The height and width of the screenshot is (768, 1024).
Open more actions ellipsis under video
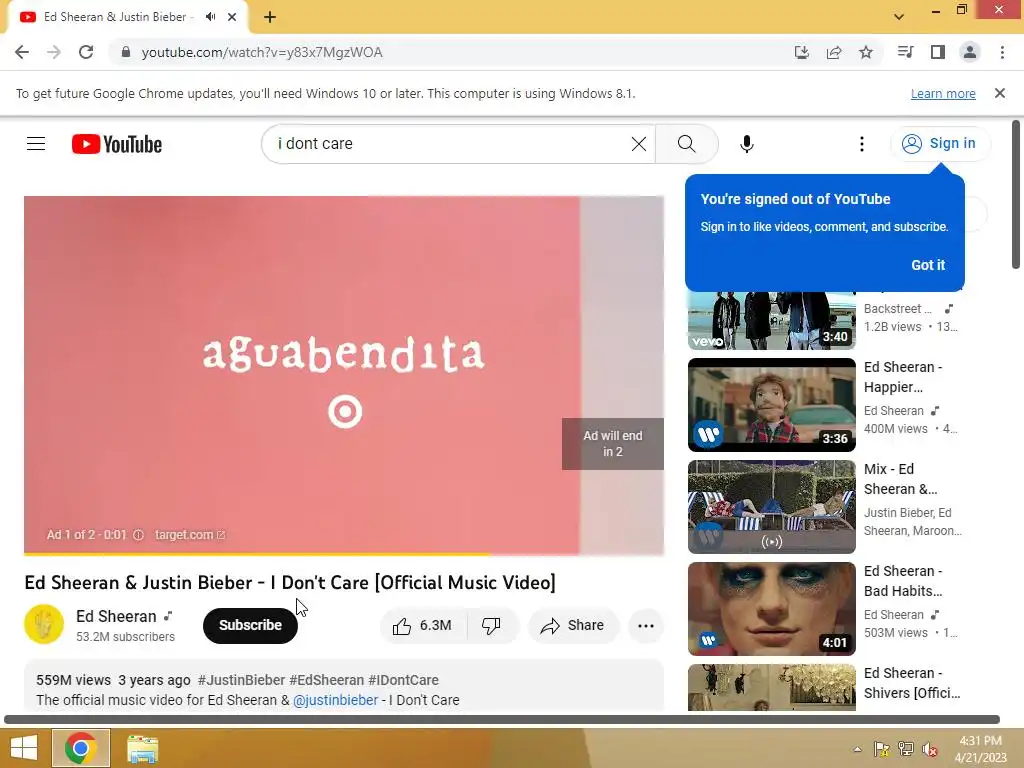pos(646,626)
